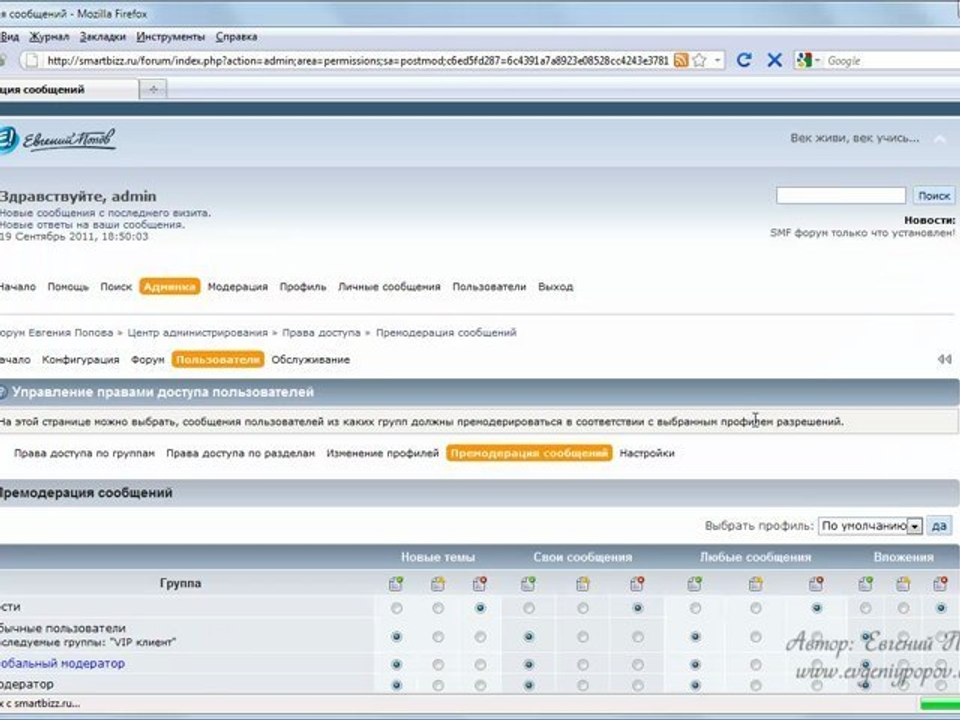The height and width of the screenshot is (720, 960).
Task: Click the green allow icon under Новые темы
Action: [x=396, y=583]
